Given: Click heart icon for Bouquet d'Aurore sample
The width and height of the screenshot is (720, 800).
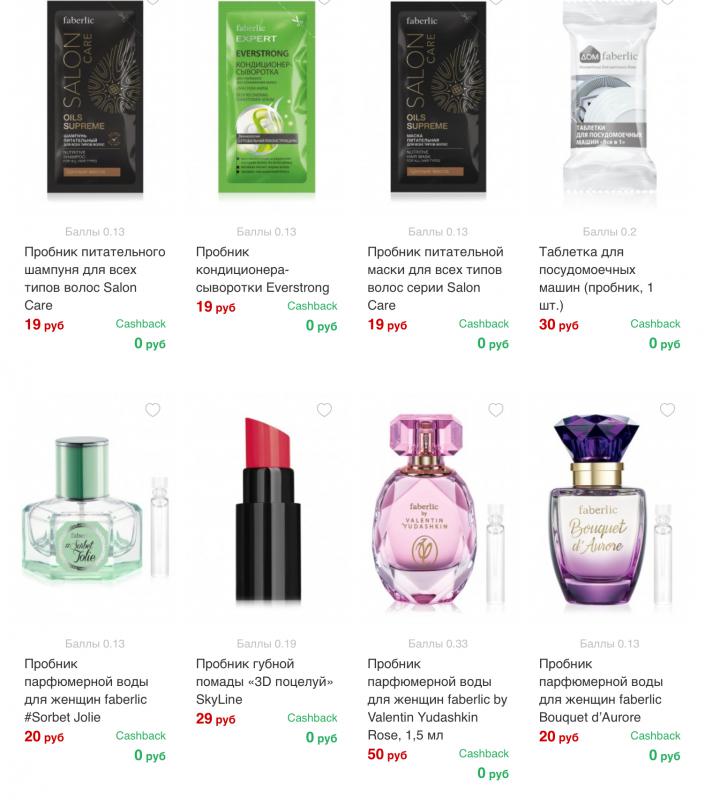Looking at the screenshot, I should (667, 410).
